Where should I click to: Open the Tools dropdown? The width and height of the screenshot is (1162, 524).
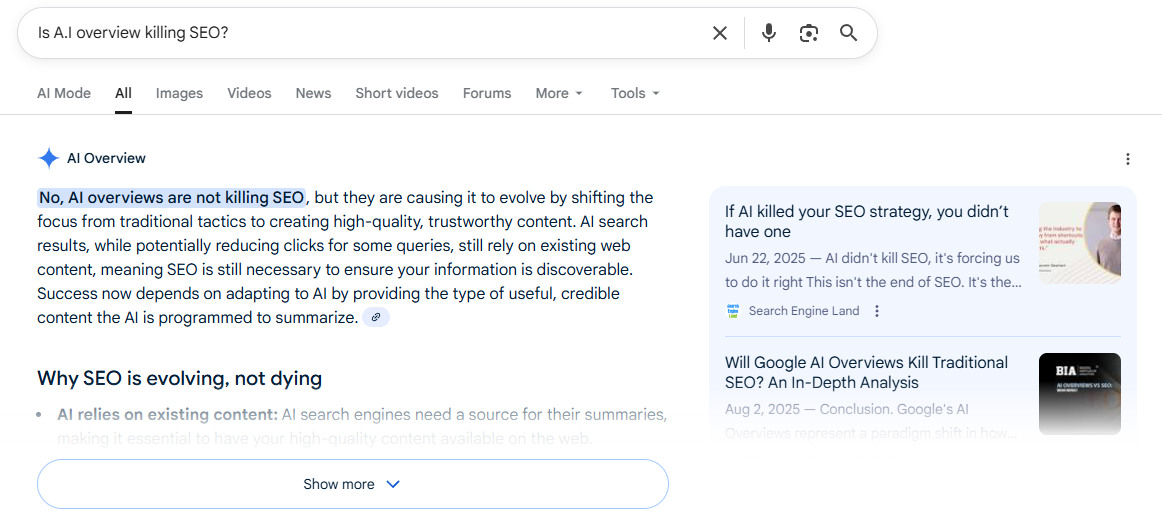tap(635, 93)
